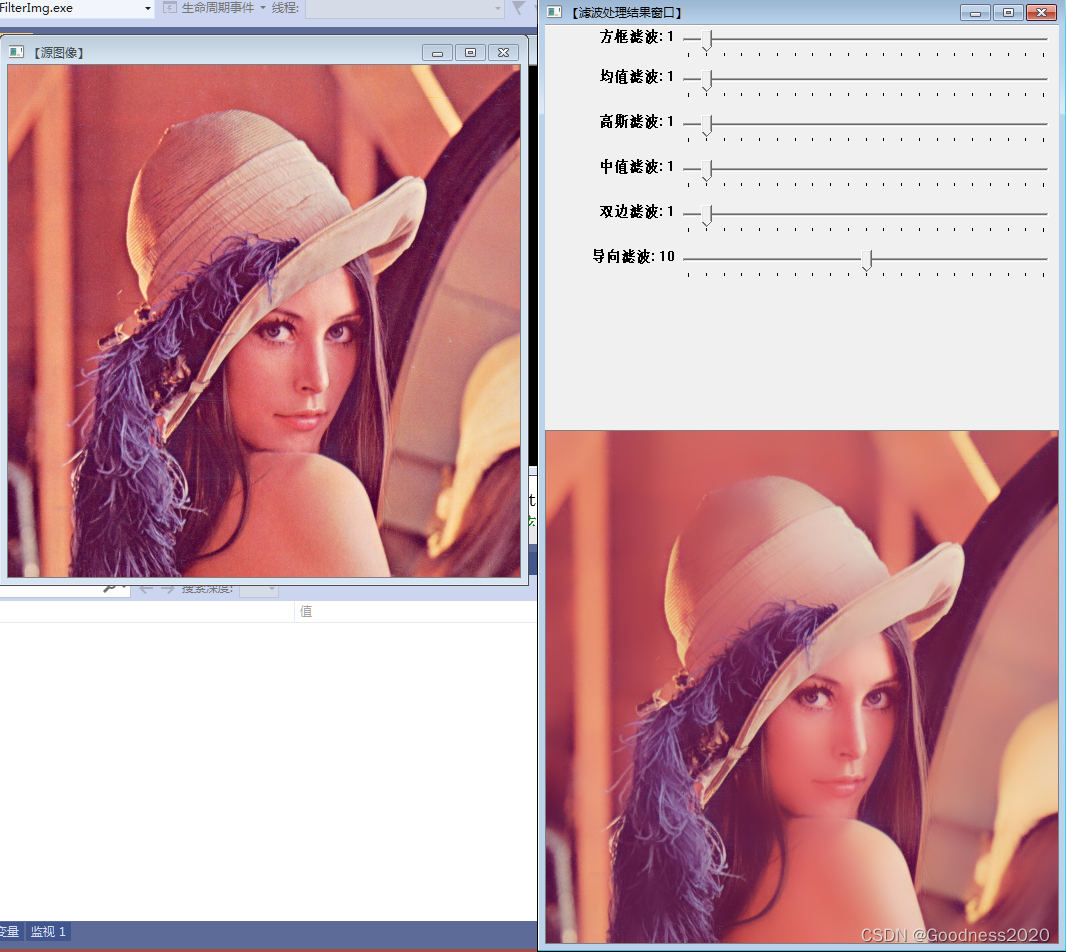Screen dimensions: 1066x952
Task: Click the source Lena image
Action: pos(264,321)
